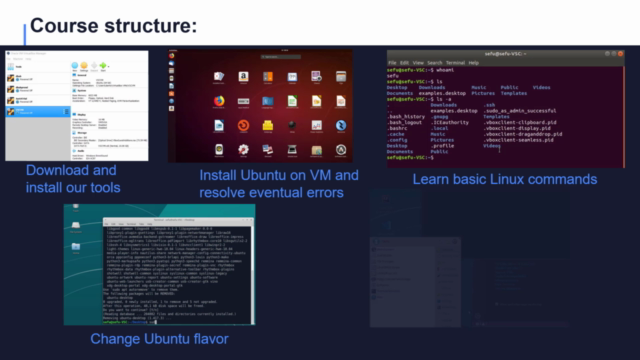The width and height of the screenshot is (640, 360).
Task: Open dropdown arrow beside VirtualBox Start button
Action: (x=108, y=66)
